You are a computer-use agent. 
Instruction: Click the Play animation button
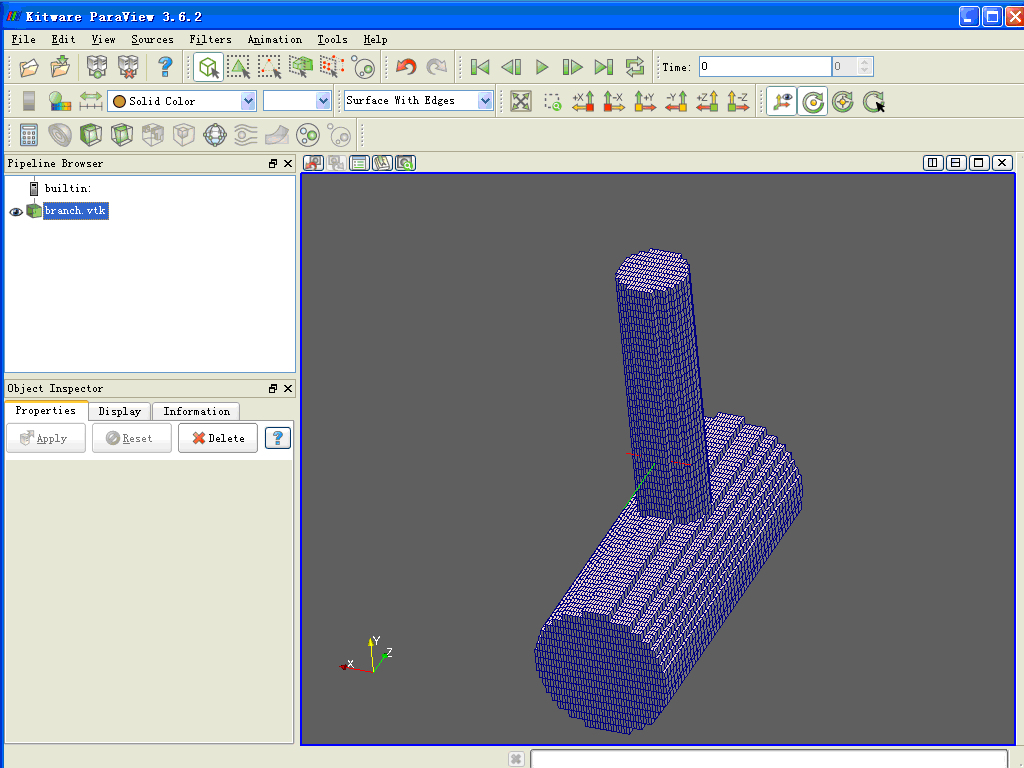tap(542, 67)
